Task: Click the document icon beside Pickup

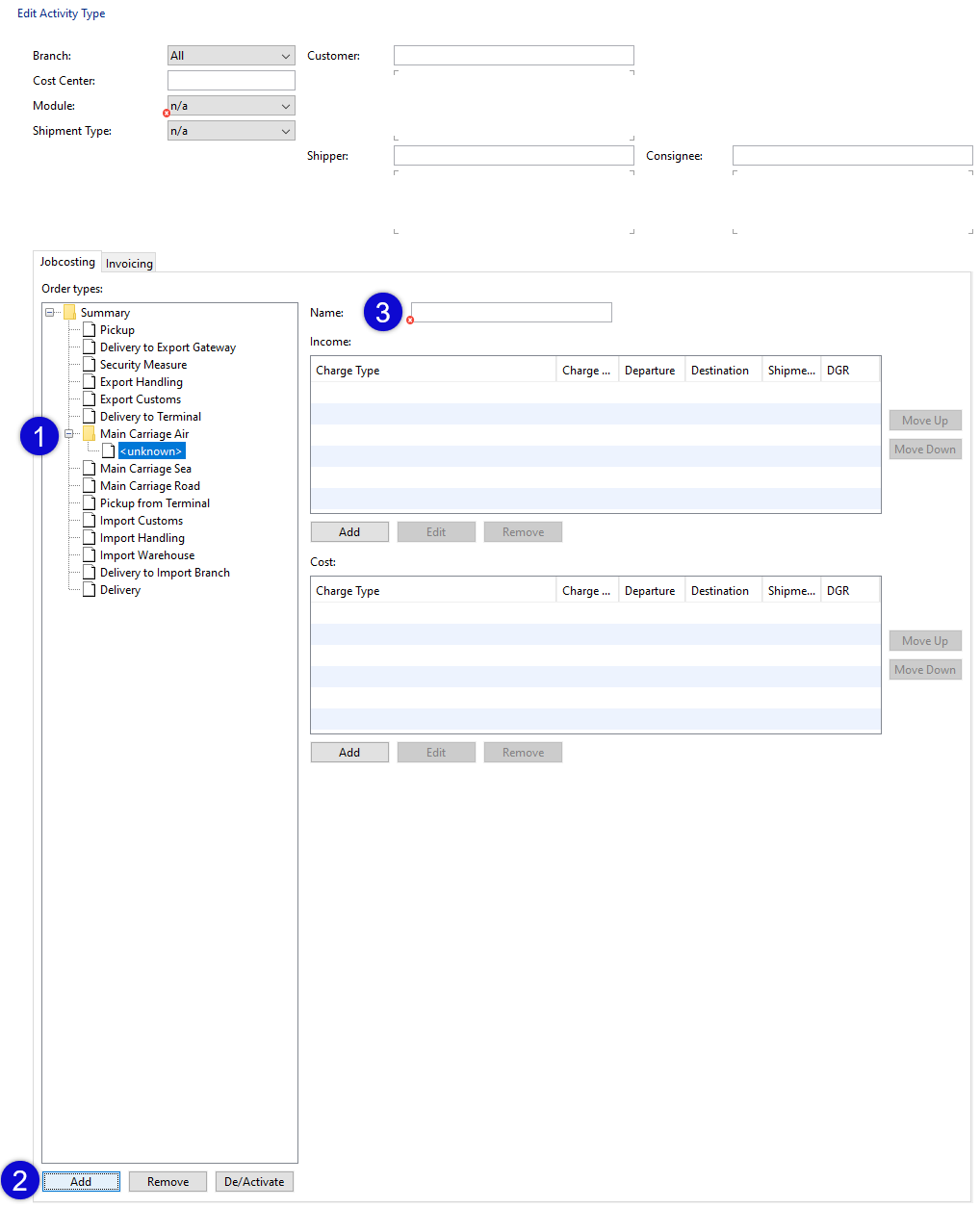Action: [89, 329]
